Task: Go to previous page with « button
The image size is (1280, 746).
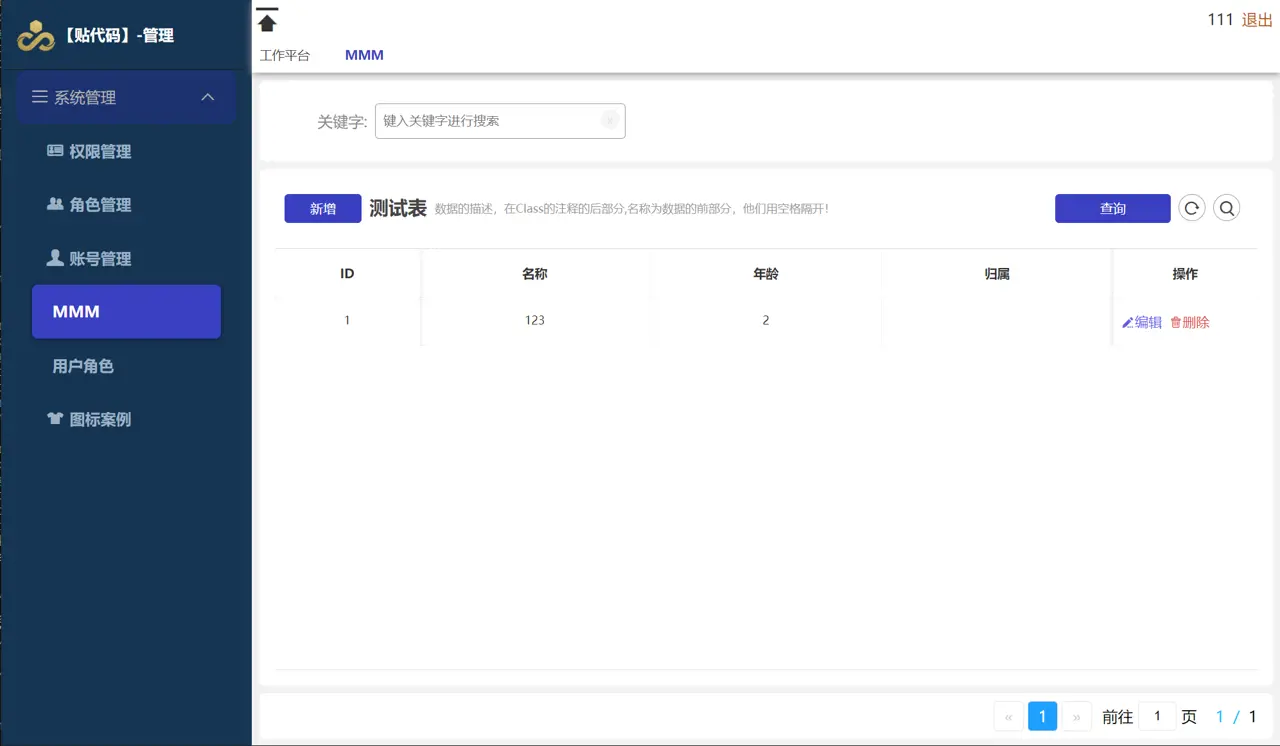Action: click(1008, 716)
